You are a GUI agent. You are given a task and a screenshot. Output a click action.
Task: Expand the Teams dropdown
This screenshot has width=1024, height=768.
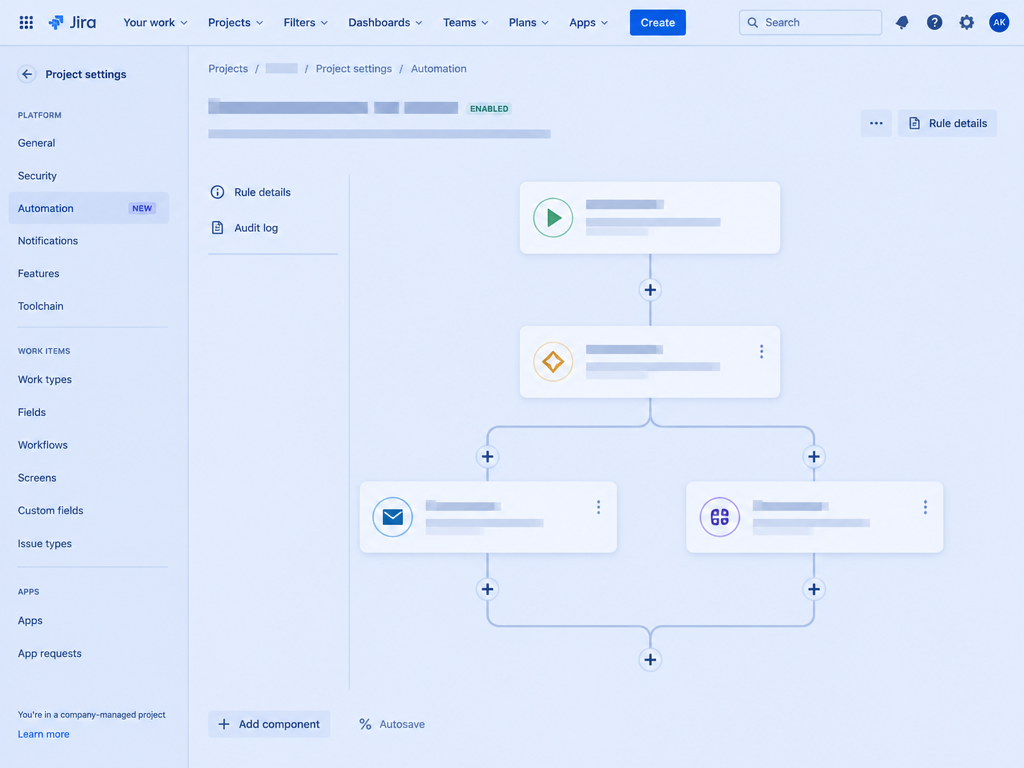click(466, 23)
